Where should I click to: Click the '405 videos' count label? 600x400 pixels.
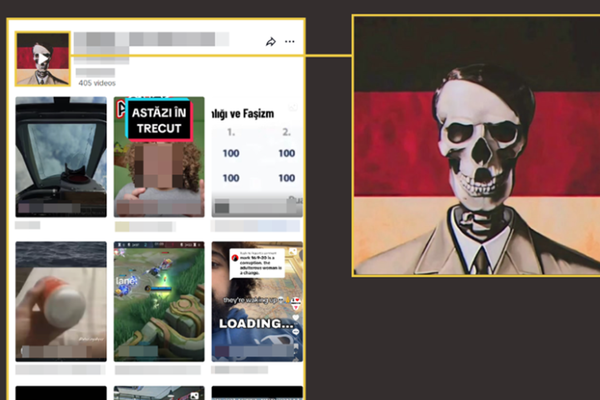pos(98,83)
